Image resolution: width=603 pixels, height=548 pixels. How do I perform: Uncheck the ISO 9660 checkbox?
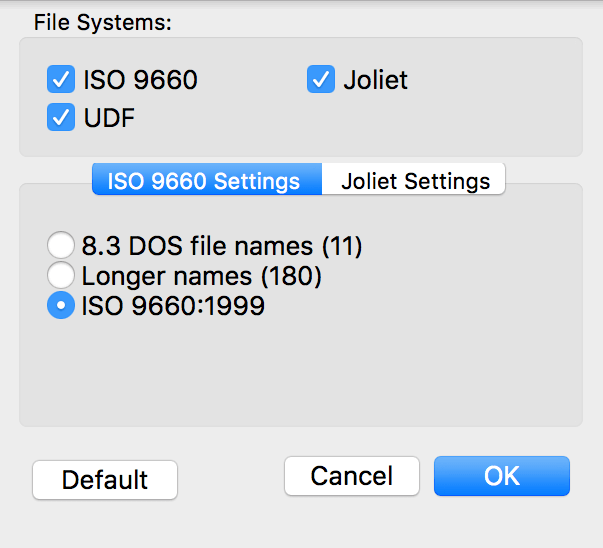[61, 79]
